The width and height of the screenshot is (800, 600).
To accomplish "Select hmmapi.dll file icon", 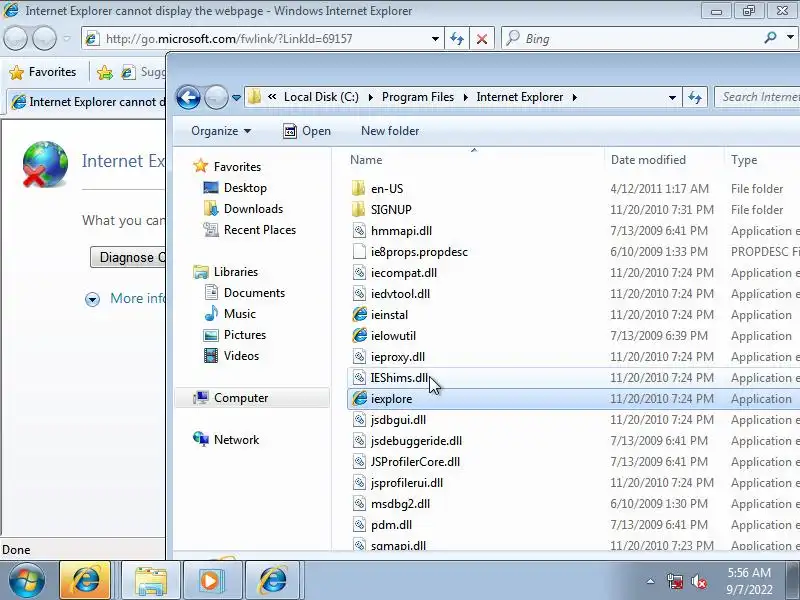I will (x=359, y=231).
